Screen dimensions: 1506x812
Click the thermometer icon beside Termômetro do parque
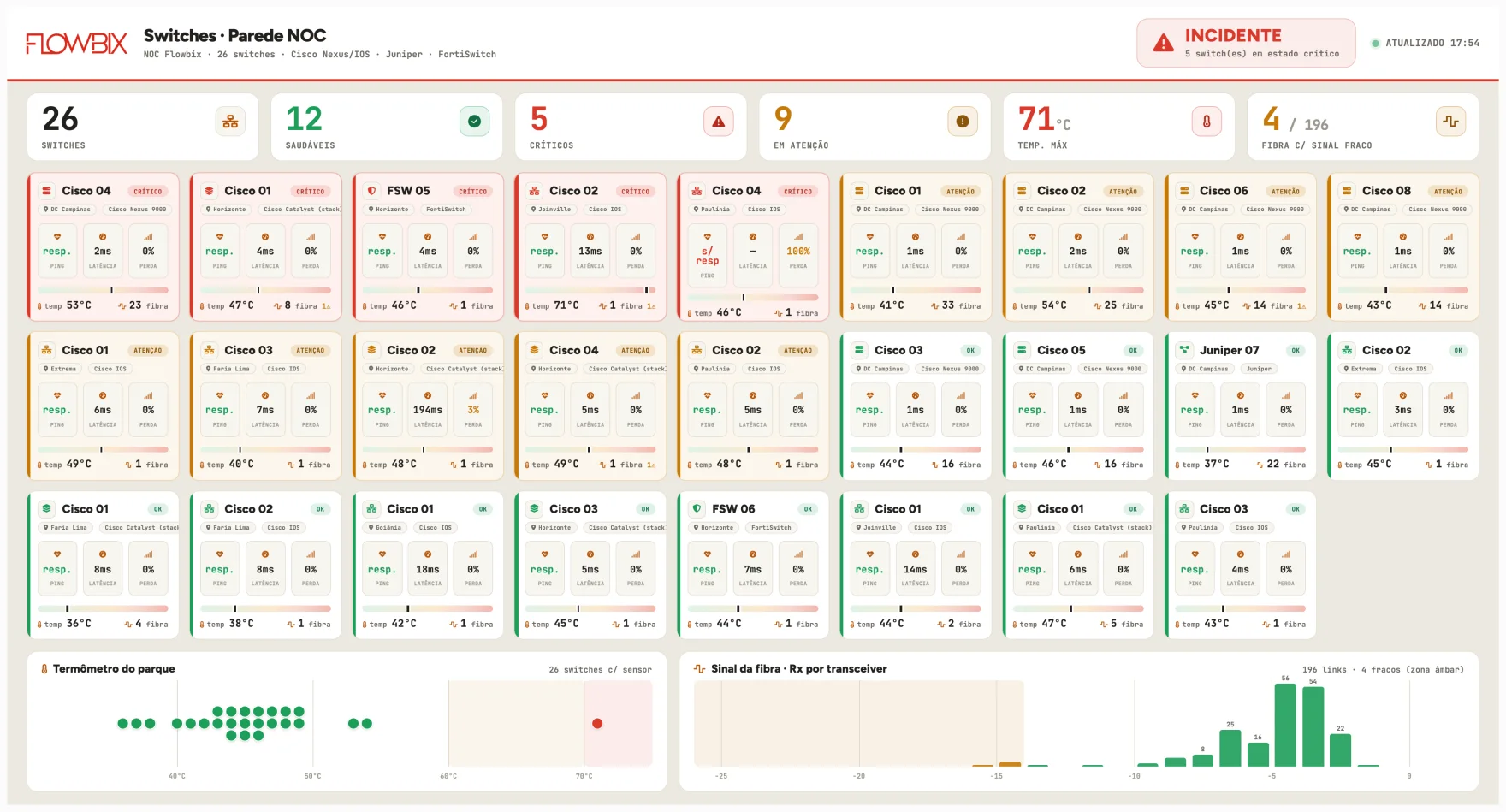[44, 669]
